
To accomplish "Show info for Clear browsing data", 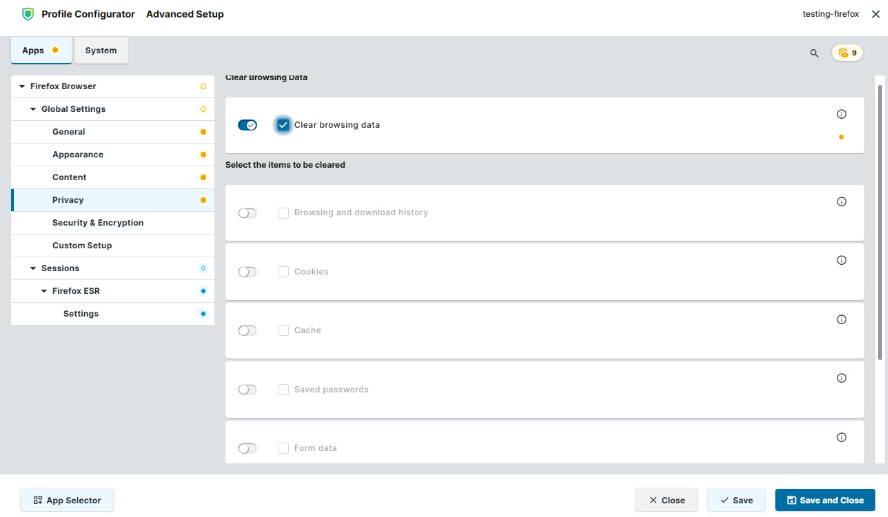I will pos(842,114).
